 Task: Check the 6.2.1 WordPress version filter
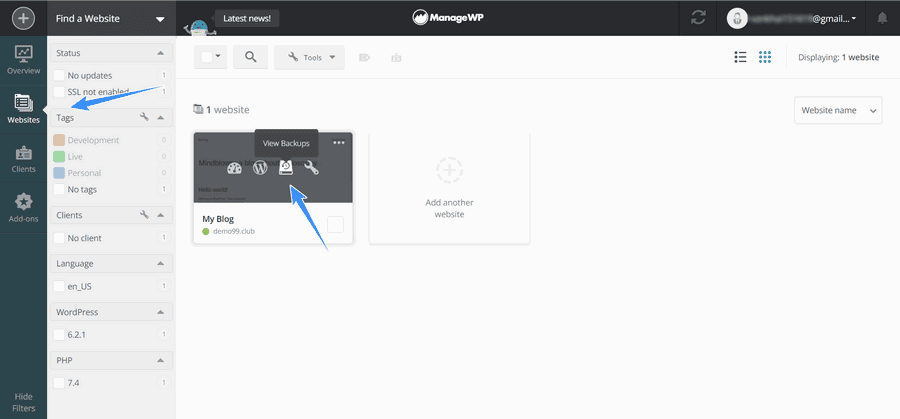[59, 334]
